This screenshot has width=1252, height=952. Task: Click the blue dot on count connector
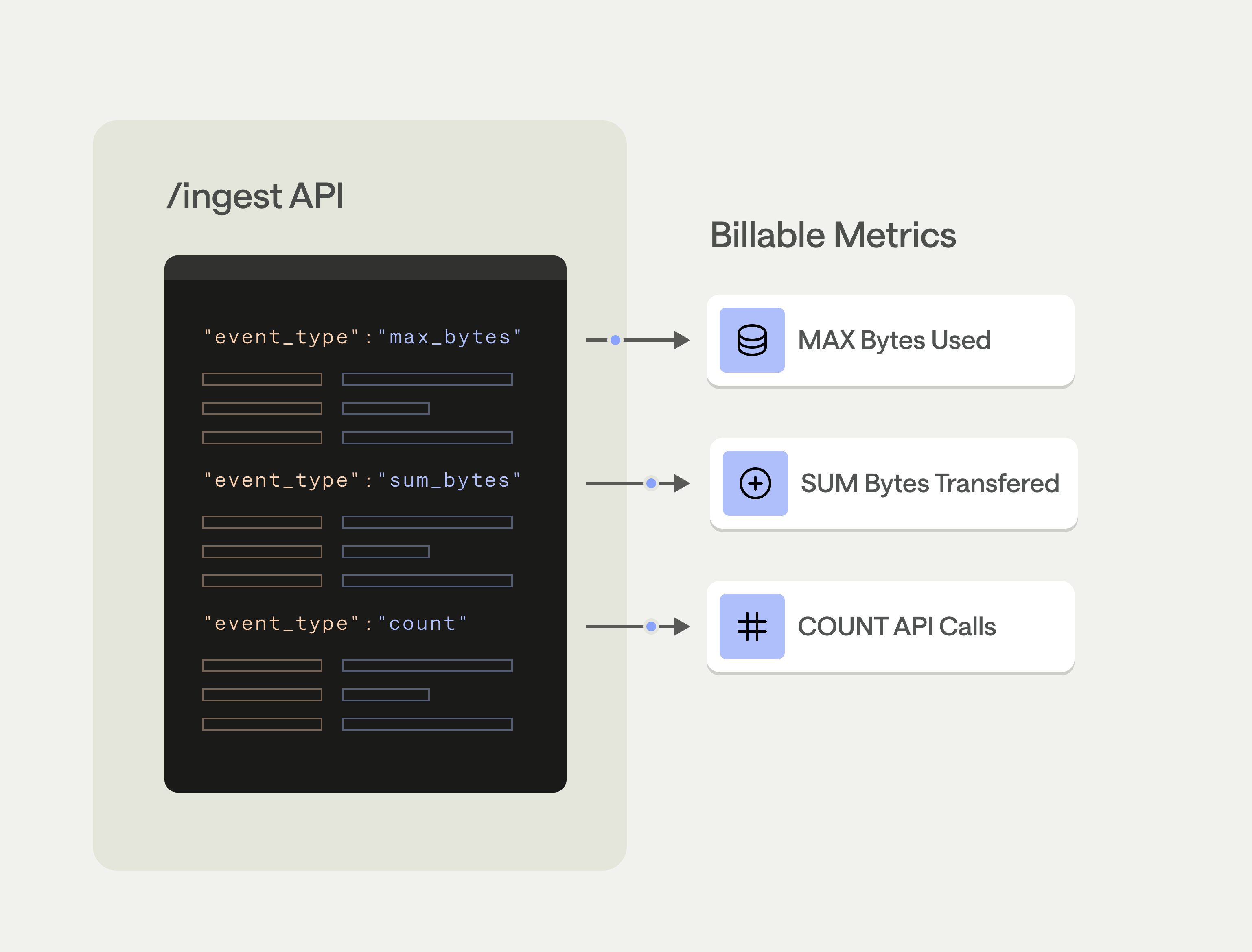tap(651, 626)
